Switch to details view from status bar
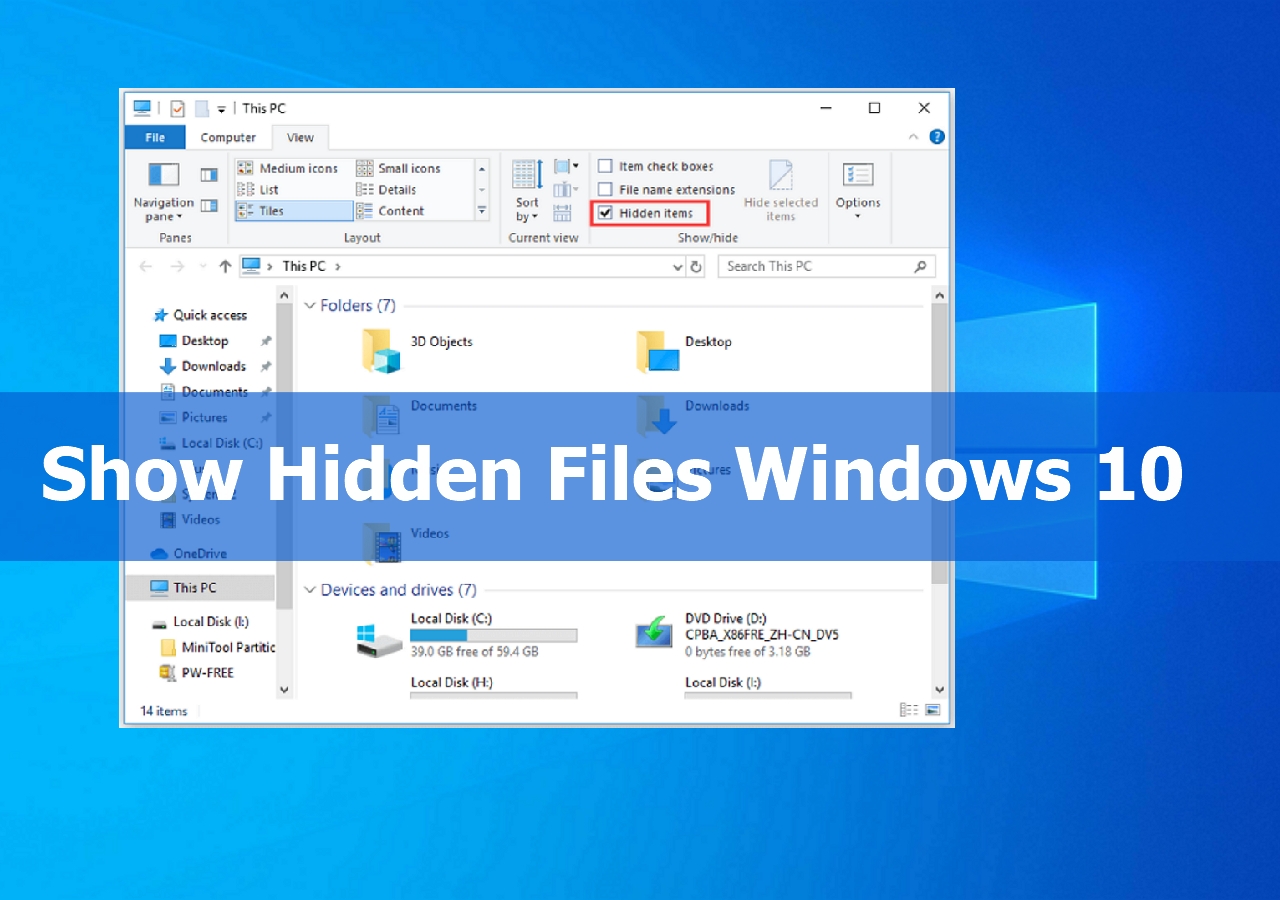Viewport: 1280px width, 900px height. pos(908,710)
